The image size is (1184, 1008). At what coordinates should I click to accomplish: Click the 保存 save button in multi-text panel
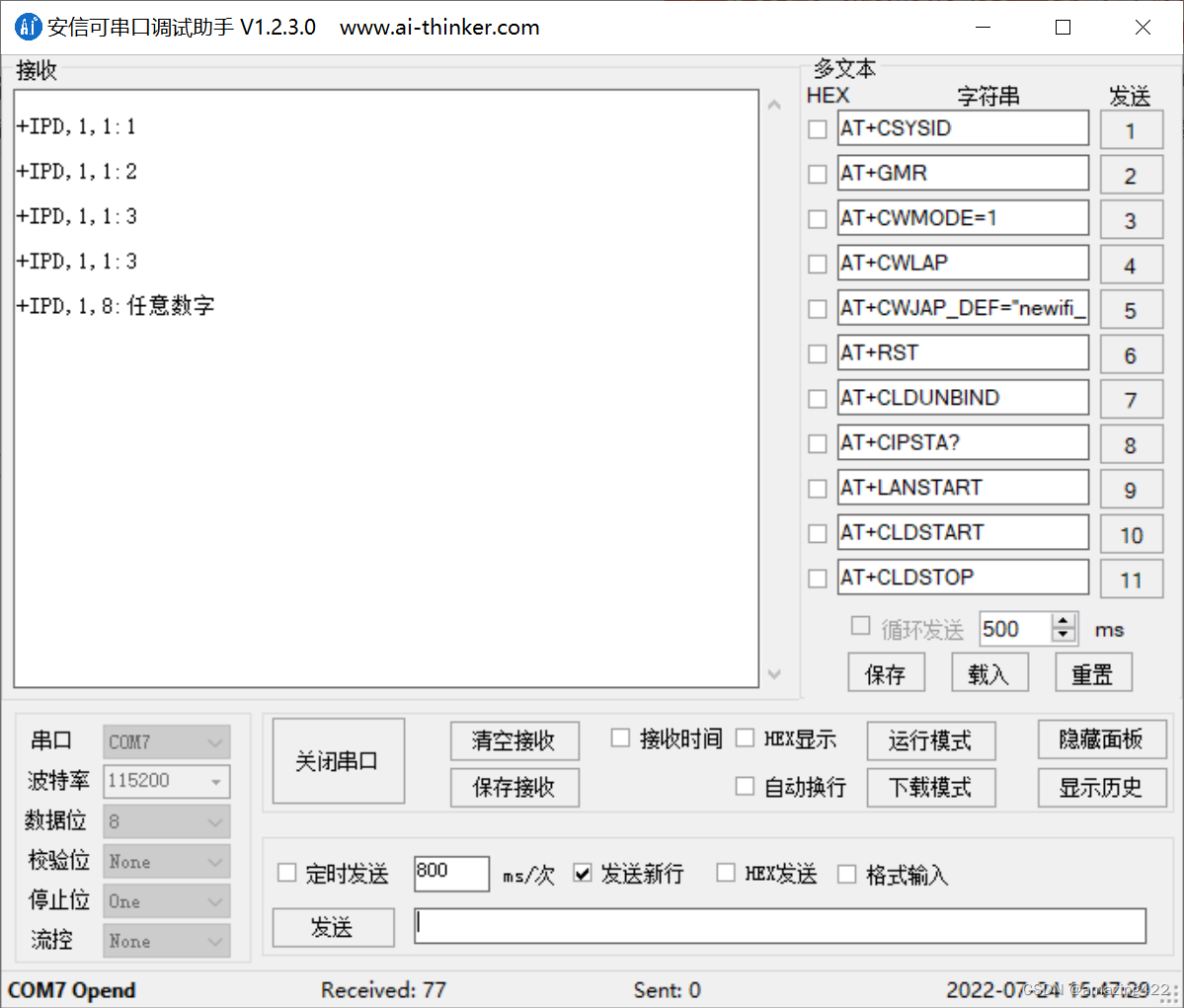click(886, 672)
